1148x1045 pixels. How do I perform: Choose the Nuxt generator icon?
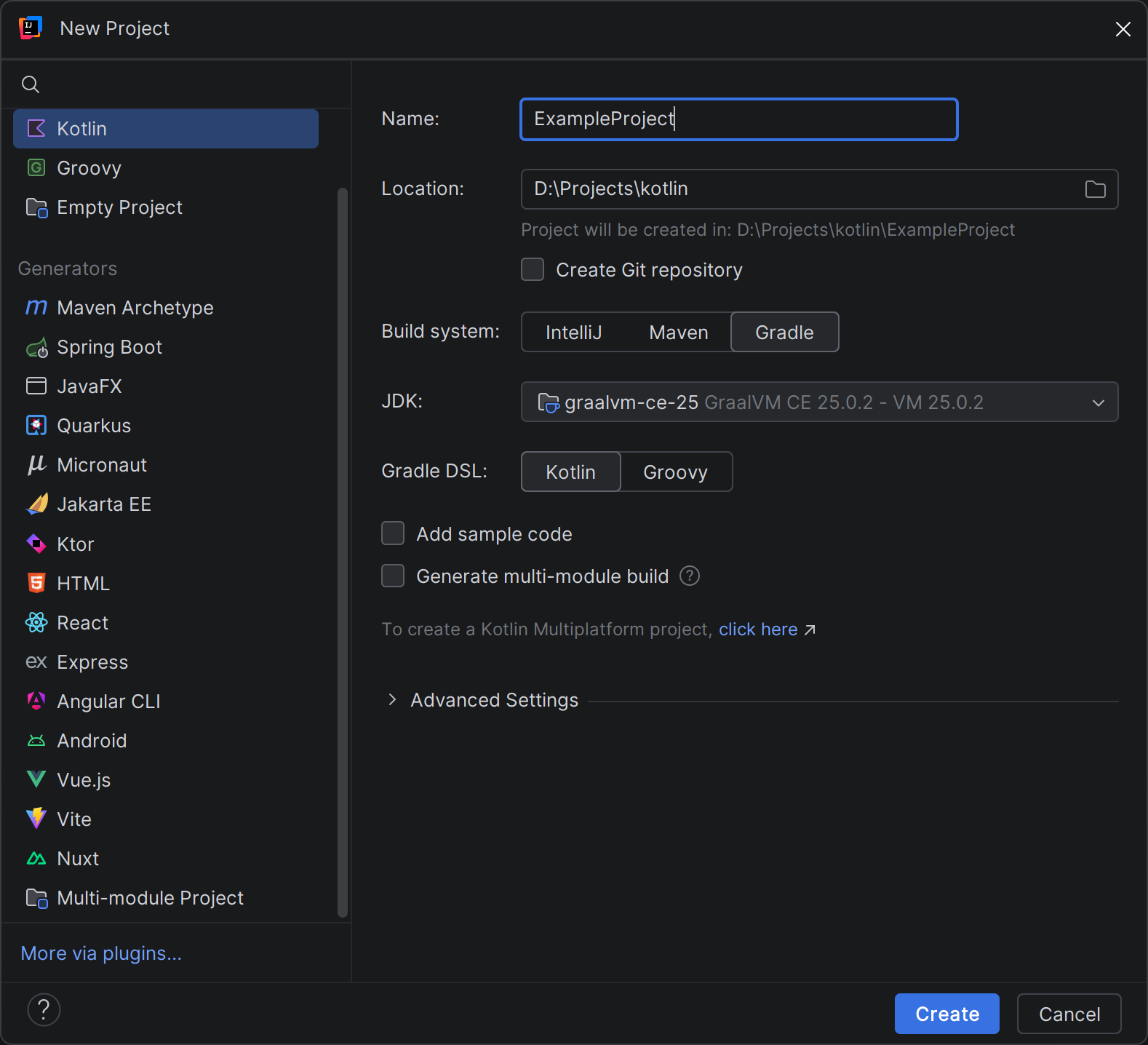tap(36, 859)
